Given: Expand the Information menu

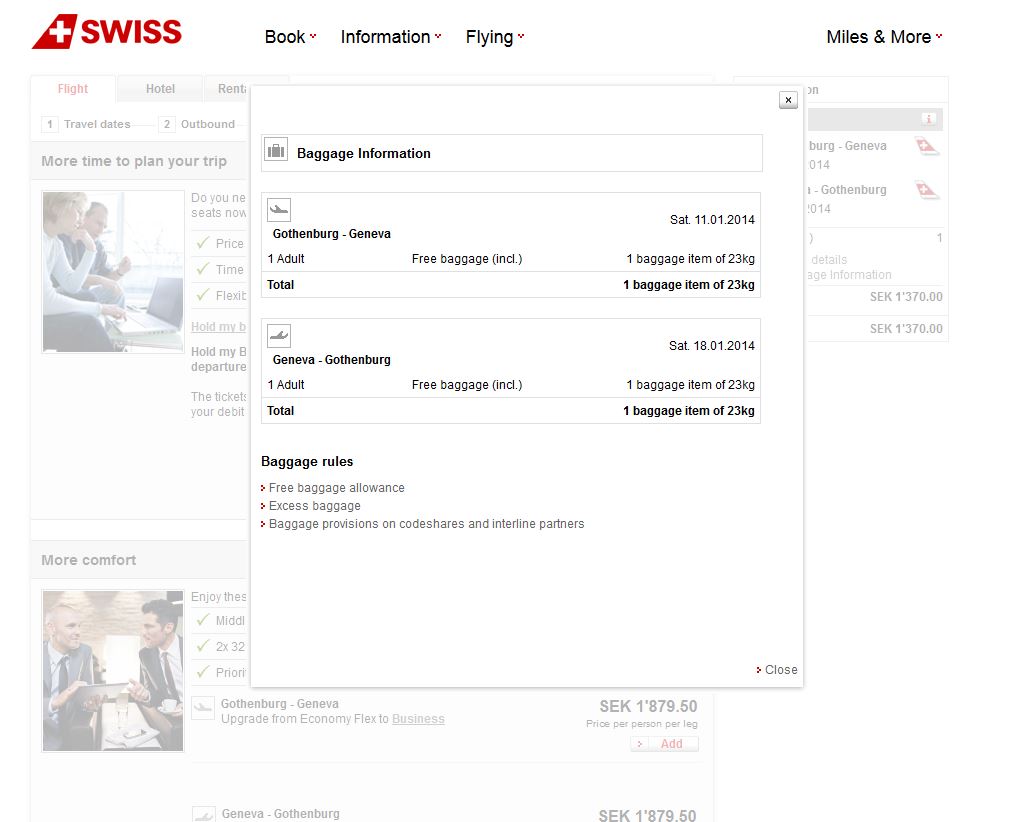Looking at the screenshot, I should point(391,37).
